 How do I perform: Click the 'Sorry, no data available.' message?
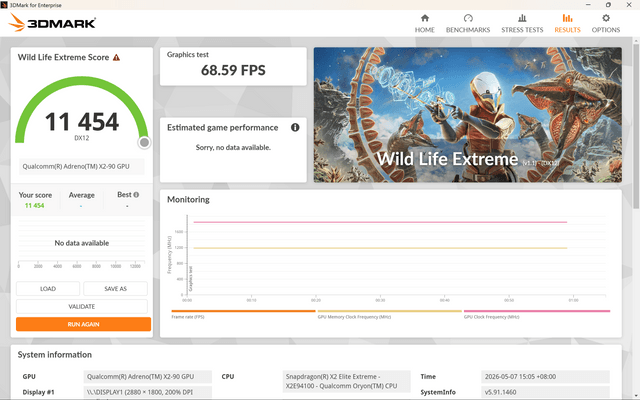click(233, 147)
